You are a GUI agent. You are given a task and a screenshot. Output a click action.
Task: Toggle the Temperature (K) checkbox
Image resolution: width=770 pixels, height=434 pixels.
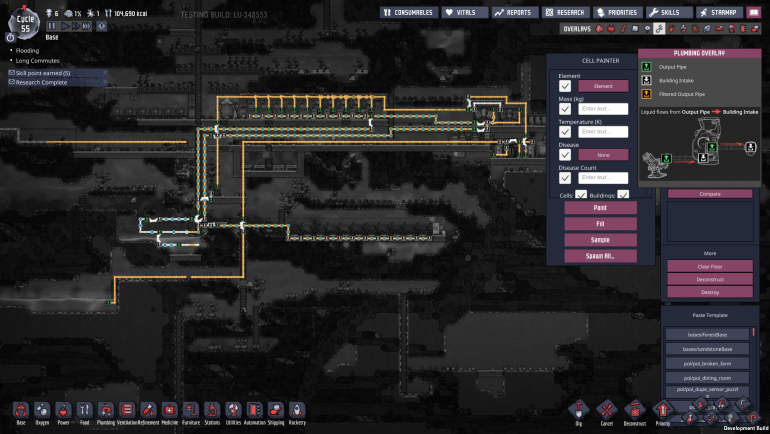tap(565, 132)
